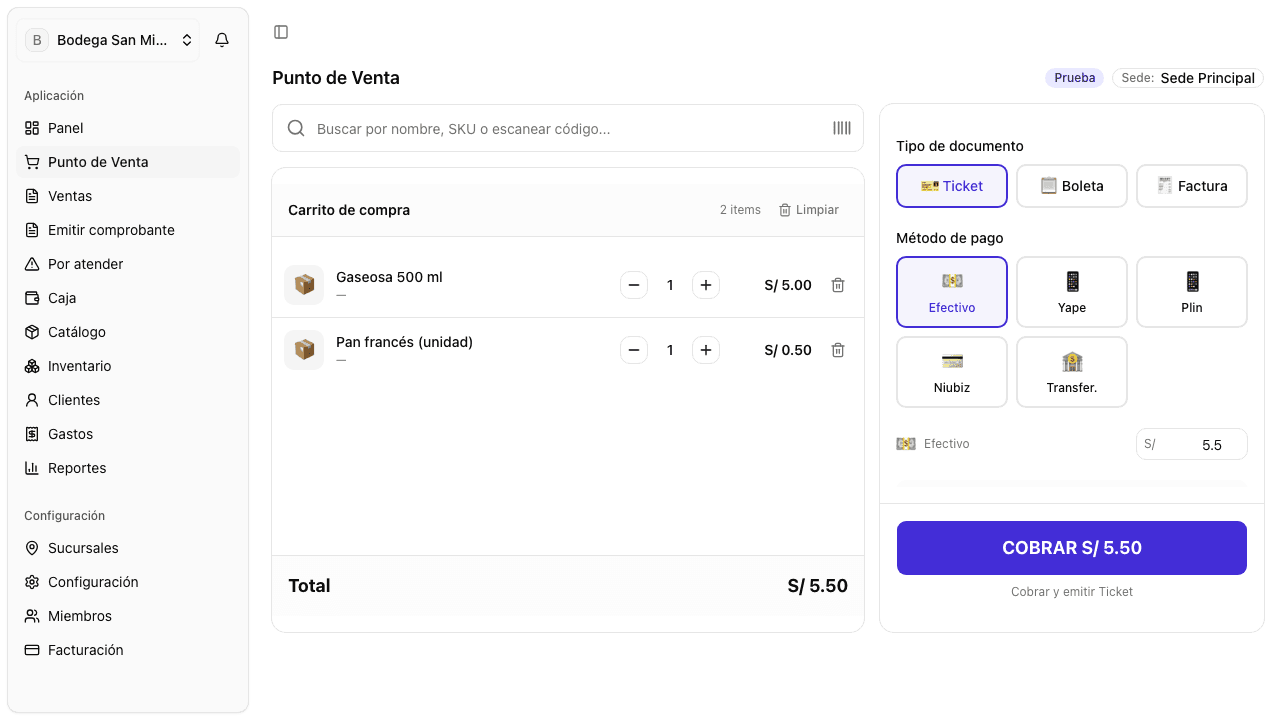Open the Caja wallet icon
This screenshot has height=720, width=1280.
(32, 298)
